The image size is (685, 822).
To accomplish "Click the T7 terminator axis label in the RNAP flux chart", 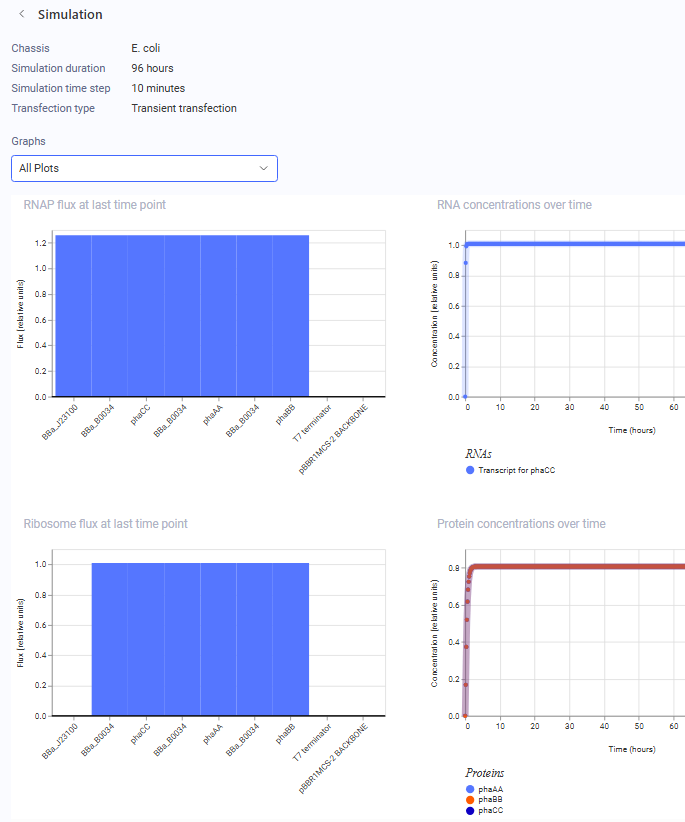I will pyautogui.click(x=312, y=423).
